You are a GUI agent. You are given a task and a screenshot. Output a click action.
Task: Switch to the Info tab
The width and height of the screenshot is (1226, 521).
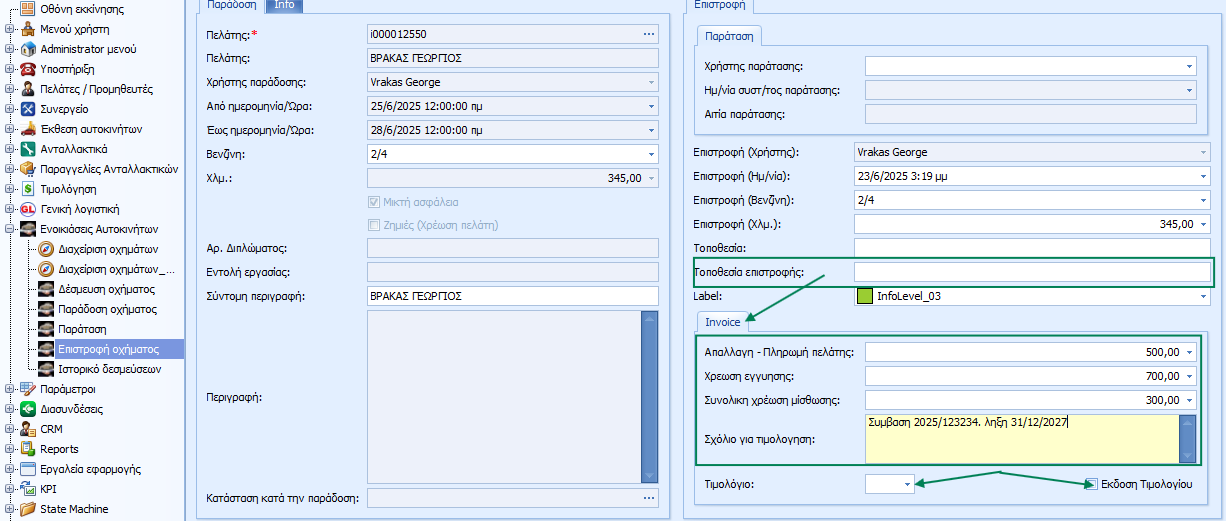(x=284, y=5)
